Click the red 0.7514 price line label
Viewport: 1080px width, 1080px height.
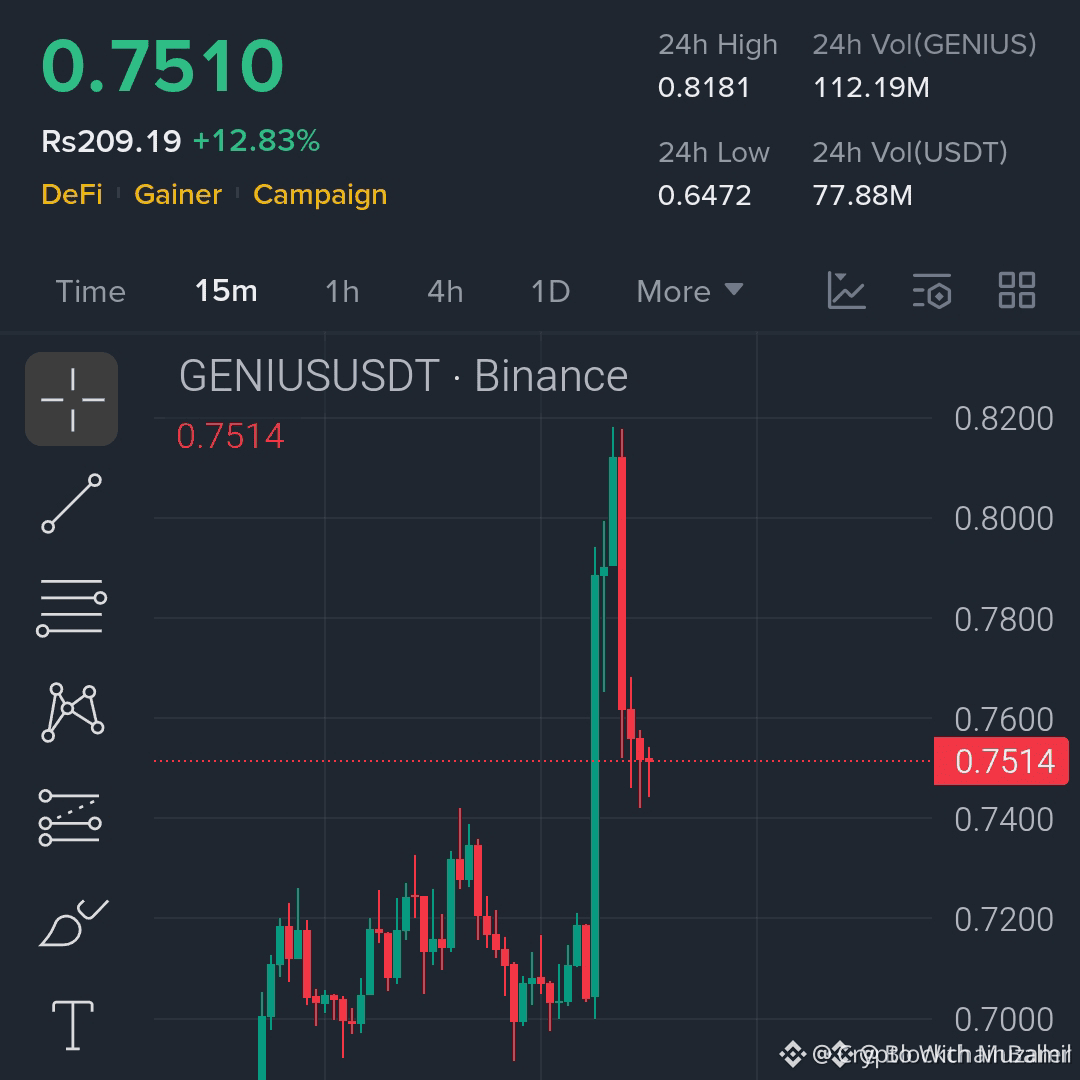tap(1001, 761)
